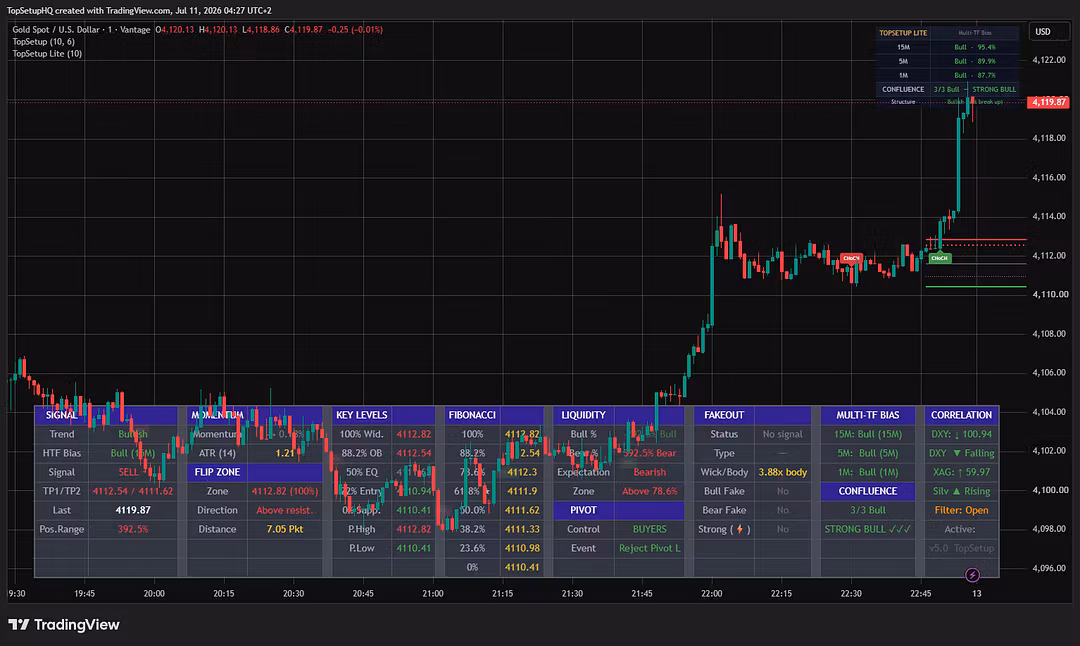Click the Gold Spot / U.S. Dollar symbol title
Viewport: 1080px width, 646px height.
pyautogui.click(x=56, y=30)
